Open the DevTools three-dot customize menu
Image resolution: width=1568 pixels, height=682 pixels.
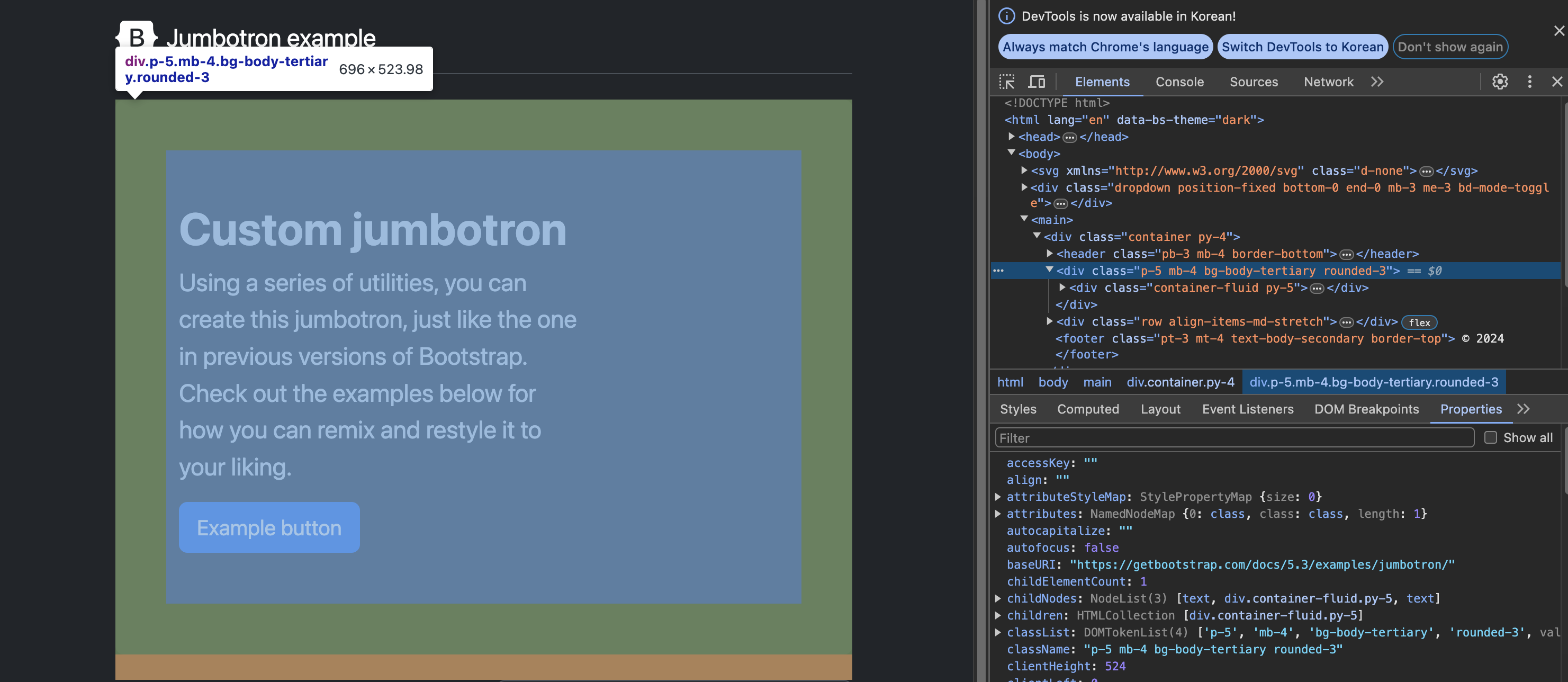(1530, 82)
